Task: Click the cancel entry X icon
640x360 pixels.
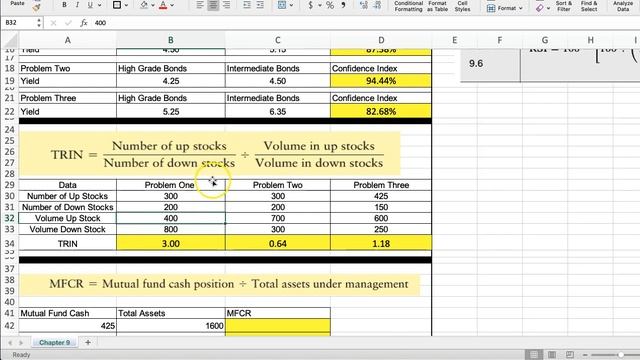Action: [x=53, y=23]
